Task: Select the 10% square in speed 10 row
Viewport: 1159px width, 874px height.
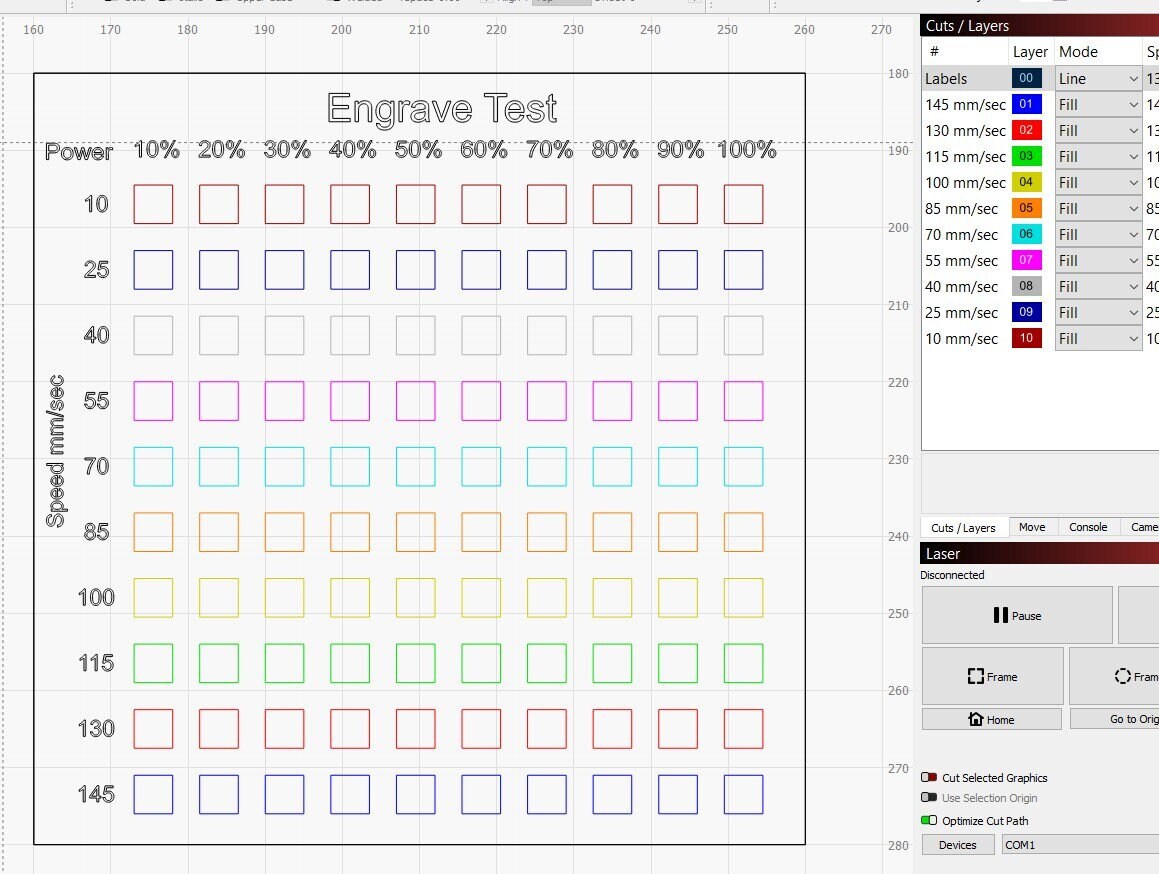Action: tap(153, 204)
